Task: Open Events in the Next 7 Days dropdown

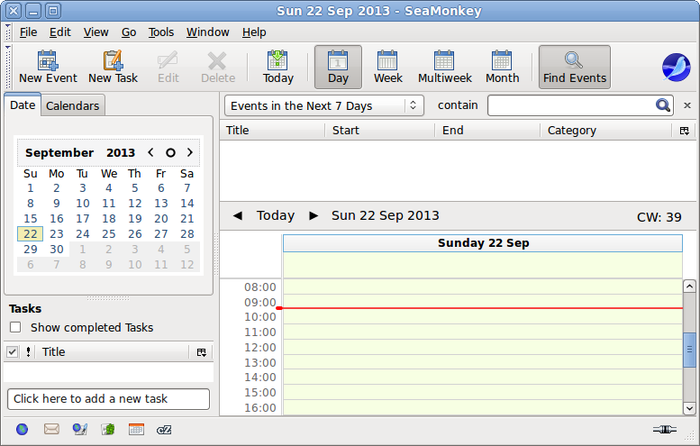Action: tap(324, 106)
